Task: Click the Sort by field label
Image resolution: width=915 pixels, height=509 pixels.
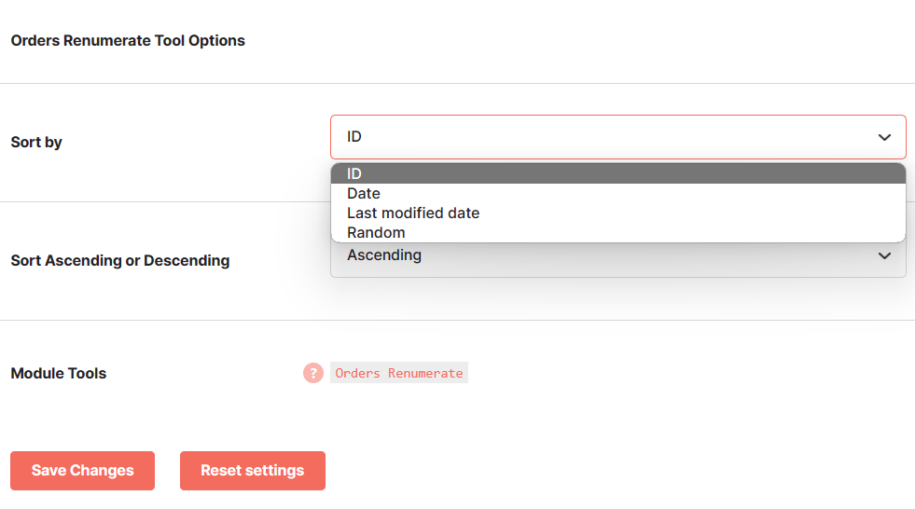Action: click(x=36, y=142)
